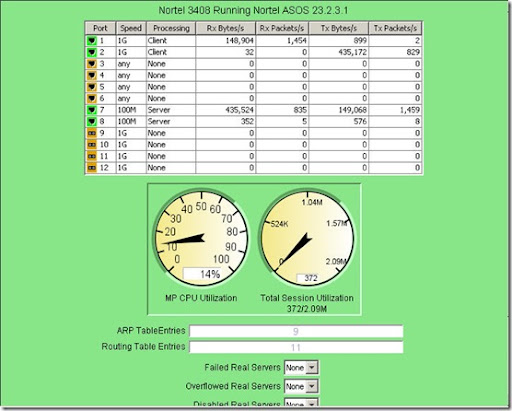Open the Failed Real Servers dropdown

301,367
